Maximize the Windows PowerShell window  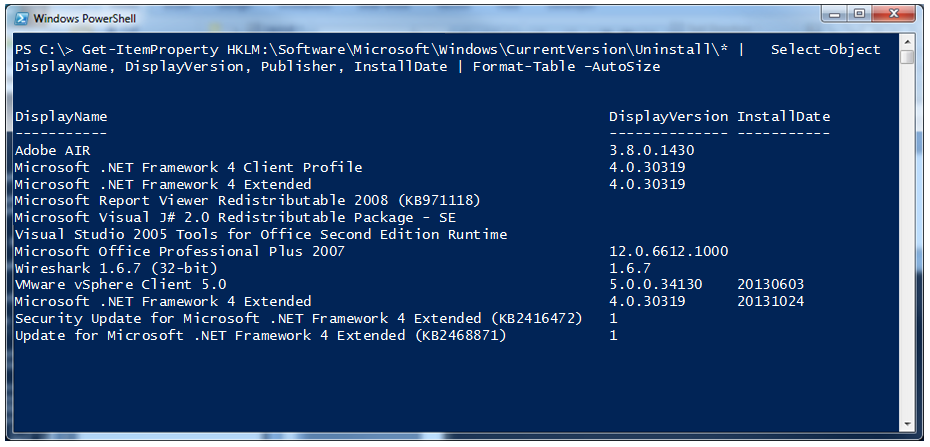click(860, 14)
